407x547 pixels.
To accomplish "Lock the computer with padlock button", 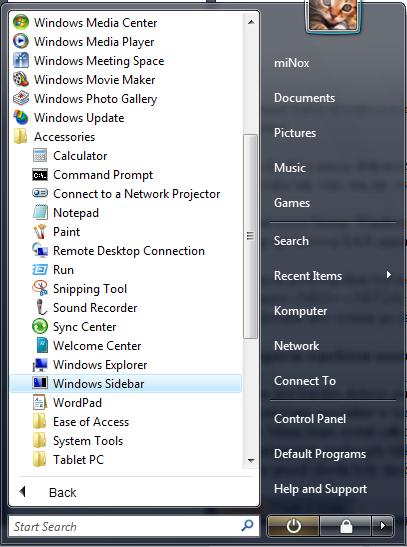I will point(346,525).
